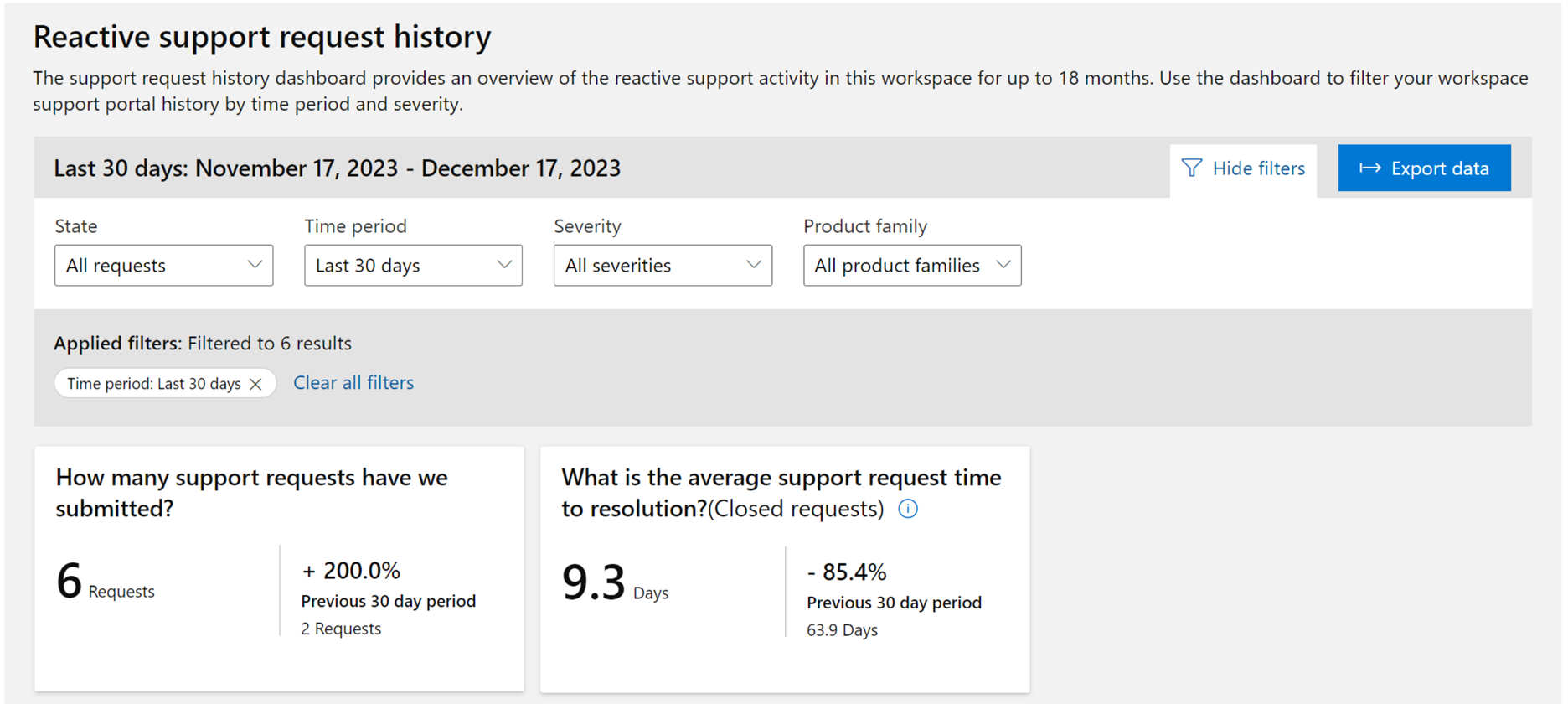Open the Time period dropdown
Viewport: 1568px width, 704px height.
click(413, 265)
